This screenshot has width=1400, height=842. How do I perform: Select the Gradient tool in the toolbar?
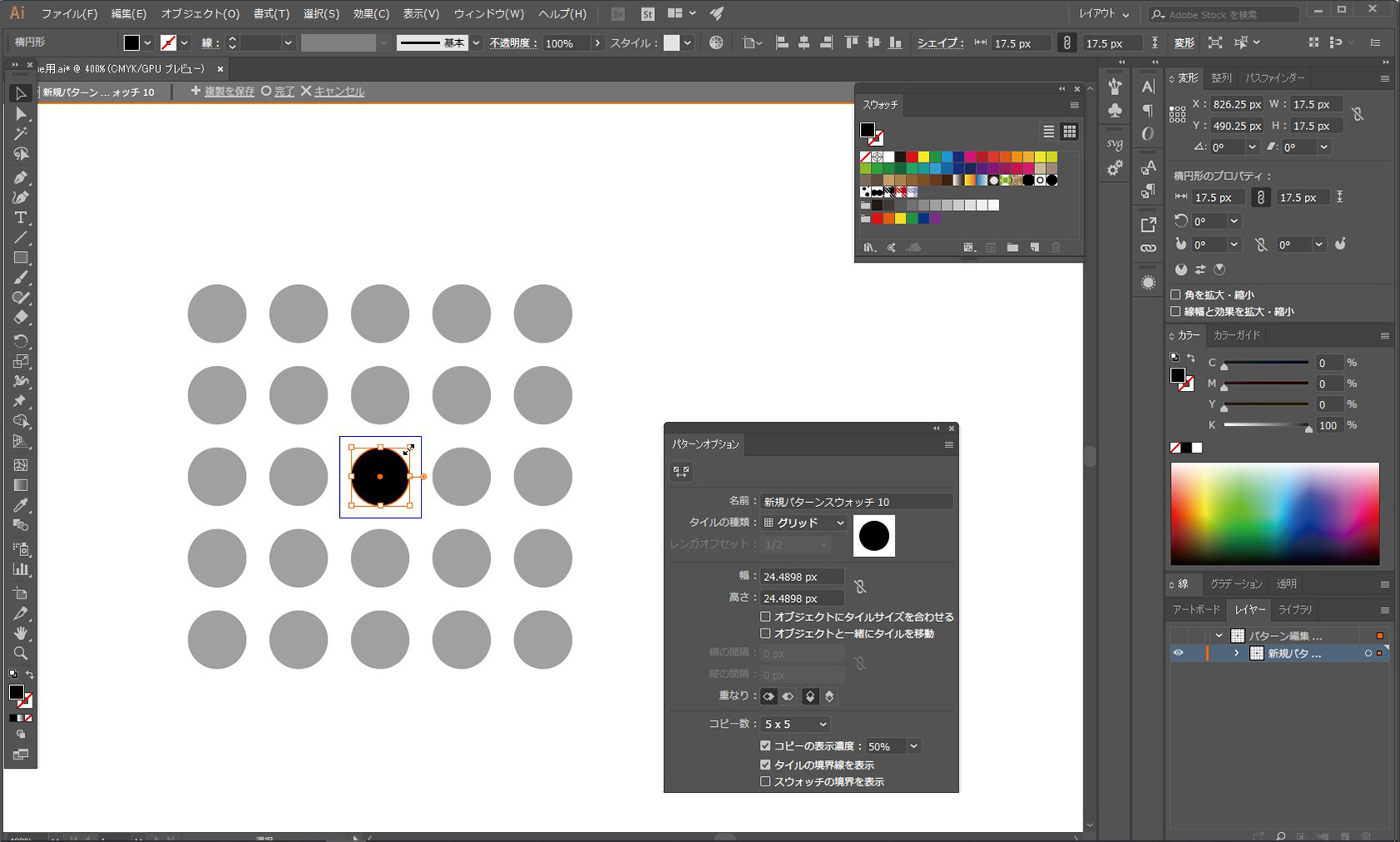coord(21,485)
